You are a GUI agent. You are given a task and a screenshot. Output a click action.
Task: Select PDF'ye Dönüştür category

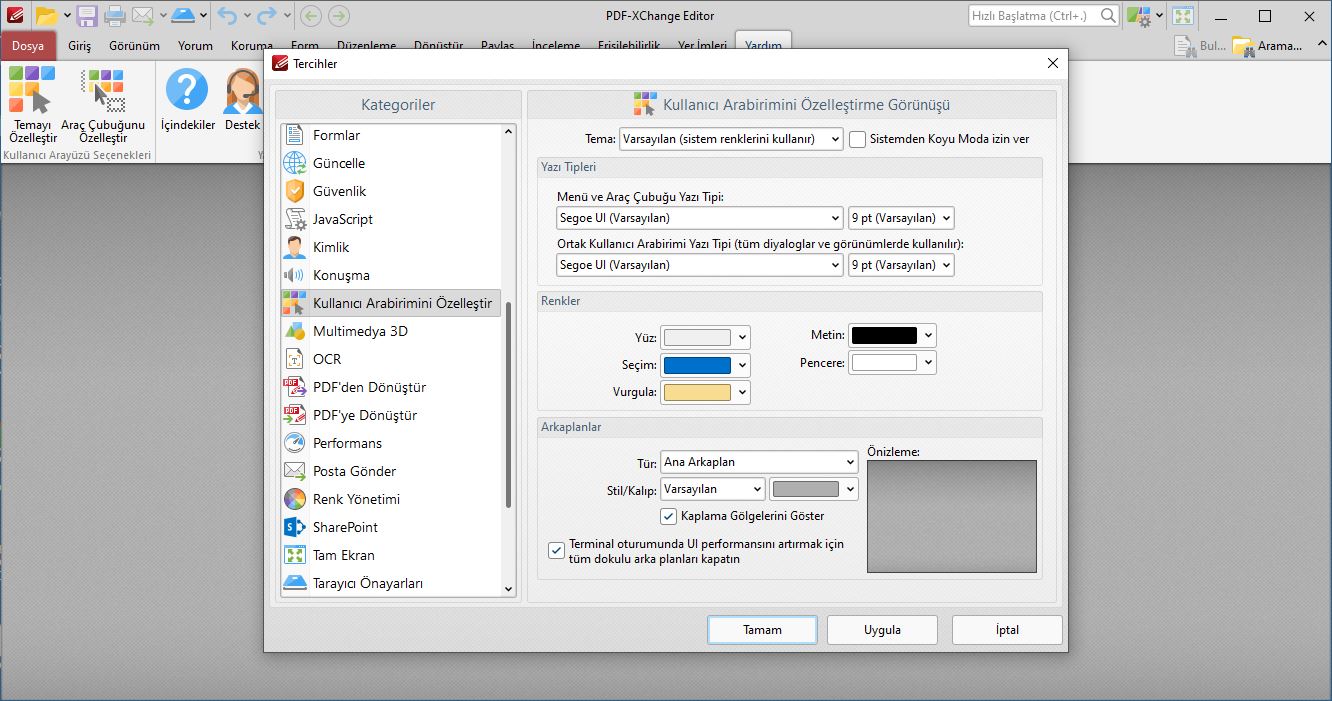point(391,415)
